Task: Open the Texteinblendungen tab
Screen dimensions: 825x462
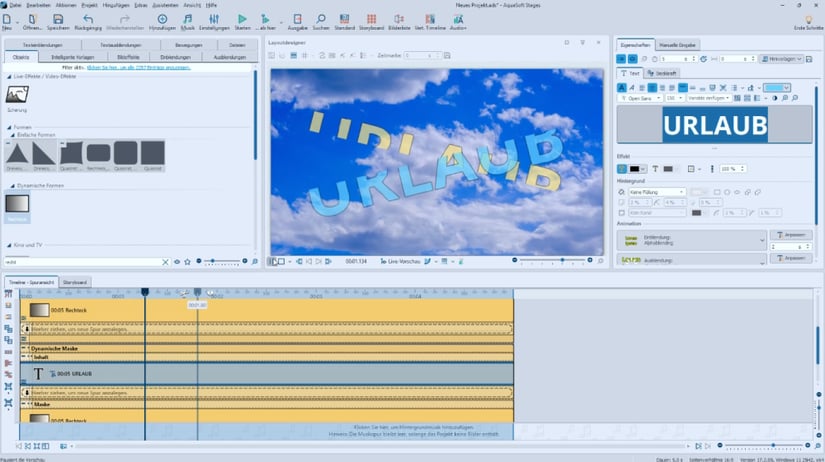Action: pyautogui.click(x=43, y=45)
